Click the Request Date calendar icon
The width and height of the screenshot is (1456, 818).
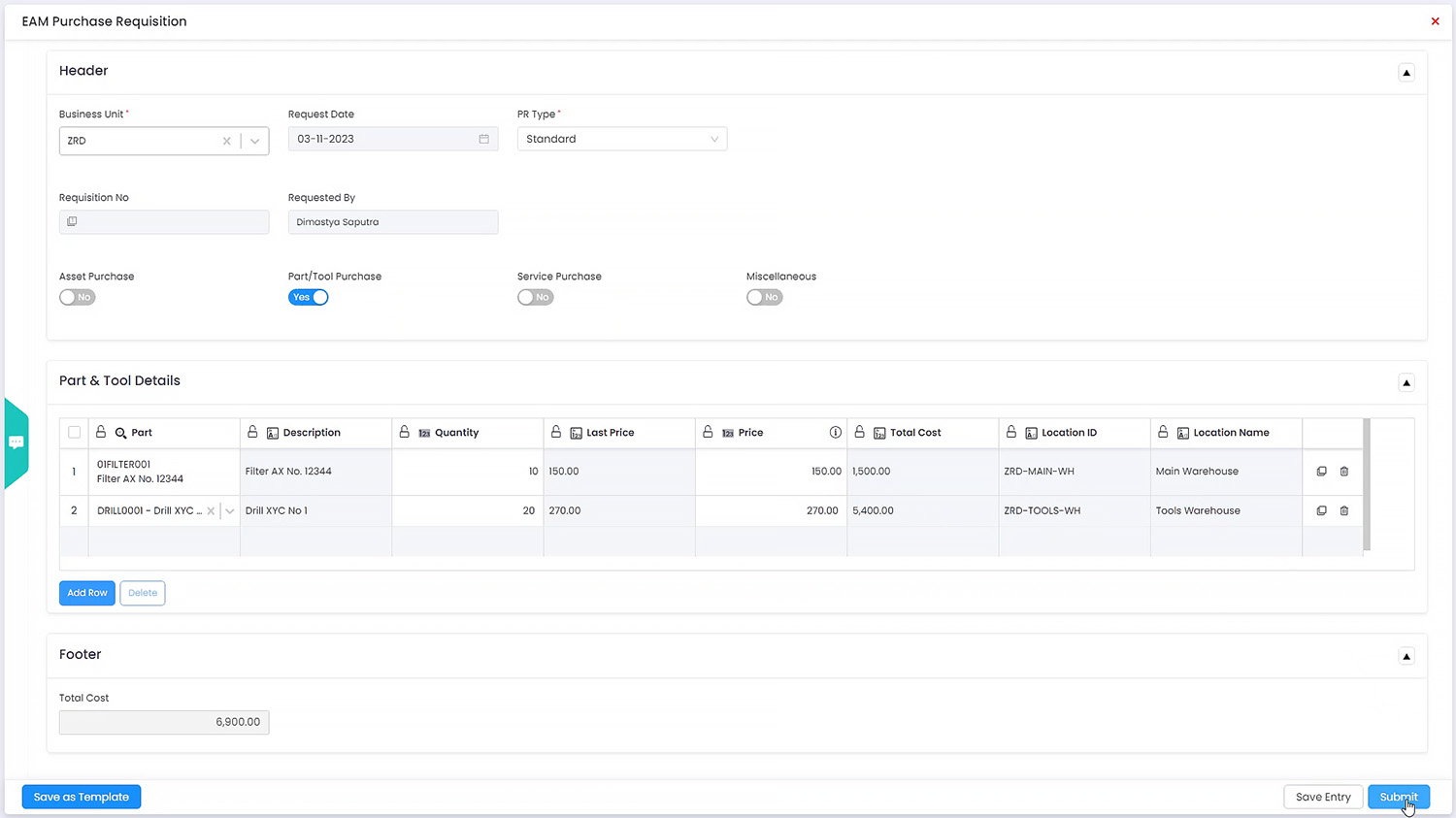coord(483,139)
